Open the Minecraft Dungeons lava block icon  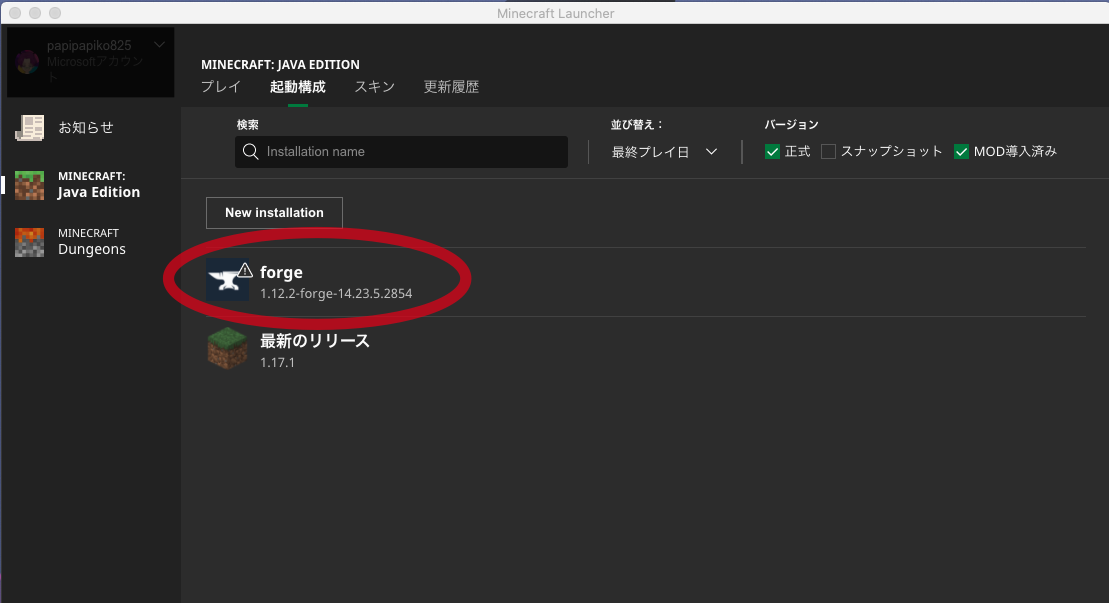point(30,242)
